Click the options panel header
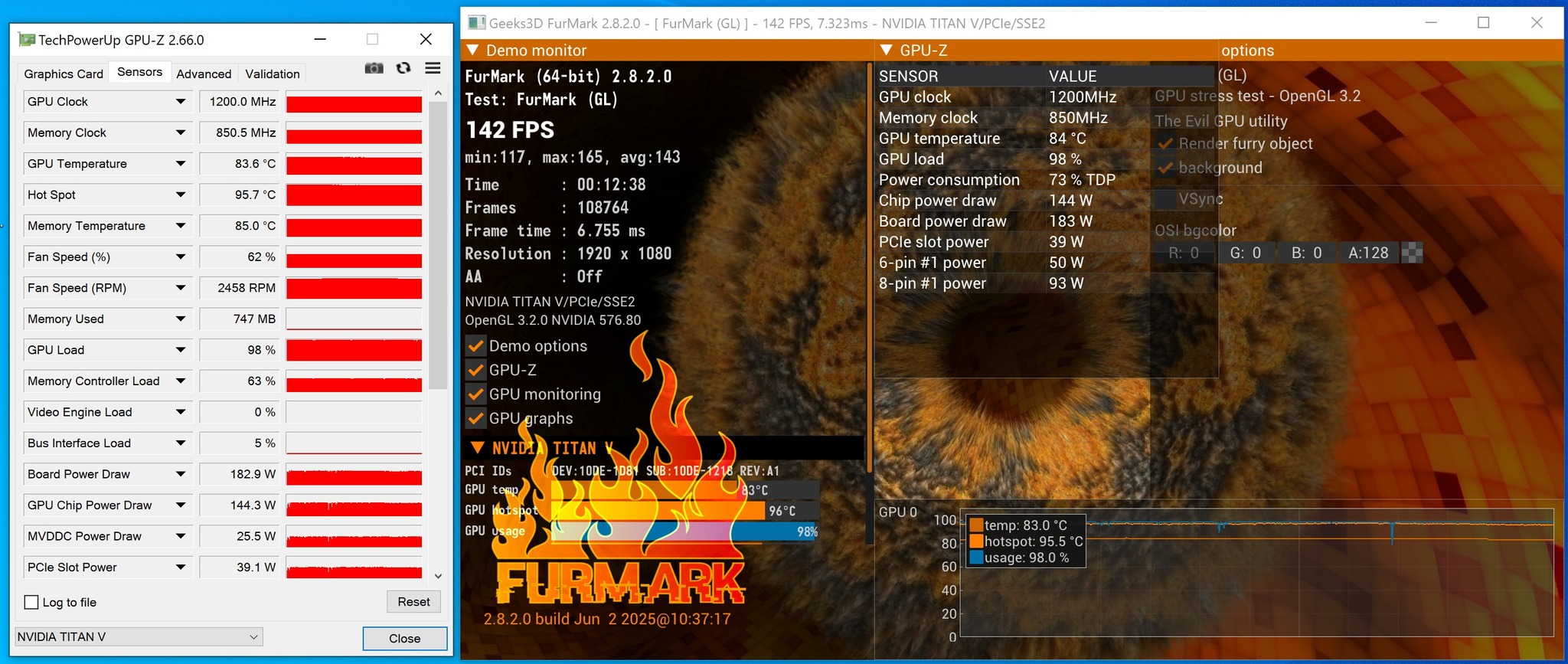Screen dimensions: 1568x664 [x=1390, y=51]
